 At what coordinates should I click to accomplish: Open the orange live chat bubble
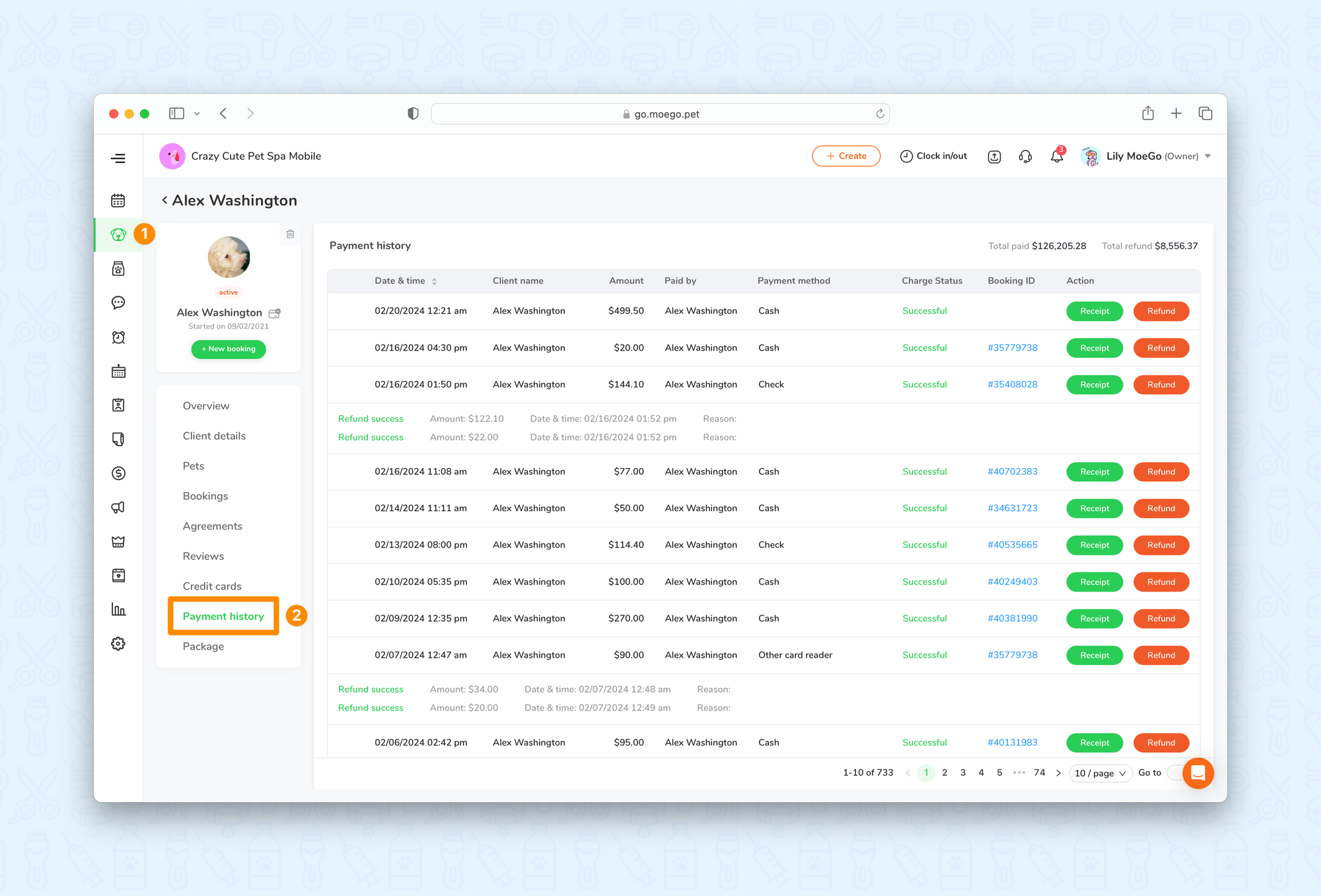(x=1197, y=773)
